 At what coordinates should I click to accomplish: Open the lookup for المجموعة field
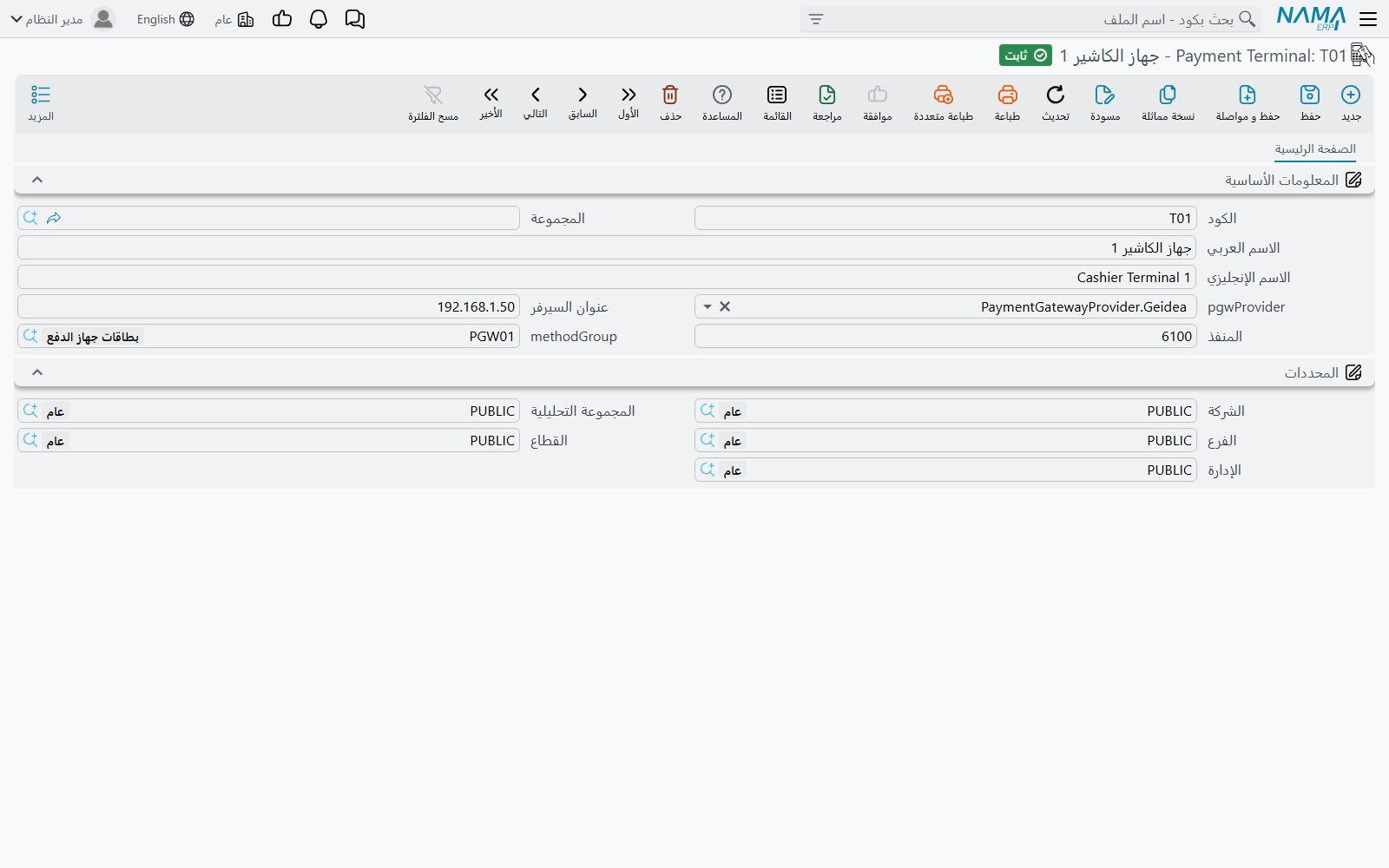pos(31,217)
